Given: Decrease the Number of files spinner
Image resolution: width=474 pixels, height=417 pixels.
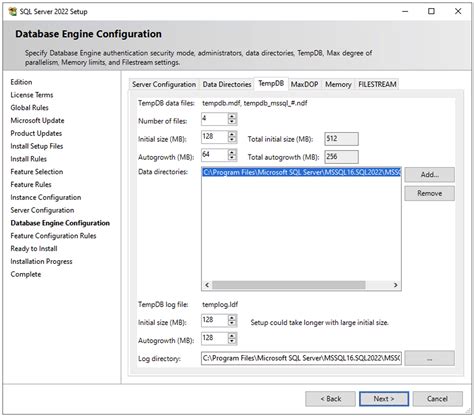Looking at the screenshot, I should click(x=232, y=122).
